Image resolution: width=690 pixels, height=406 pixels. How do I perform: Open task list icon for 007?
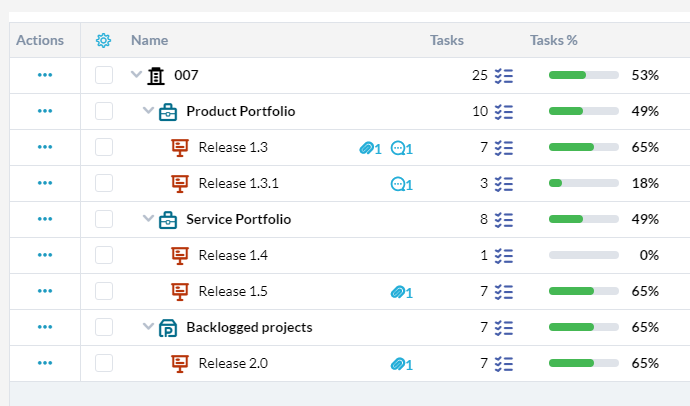504,76
